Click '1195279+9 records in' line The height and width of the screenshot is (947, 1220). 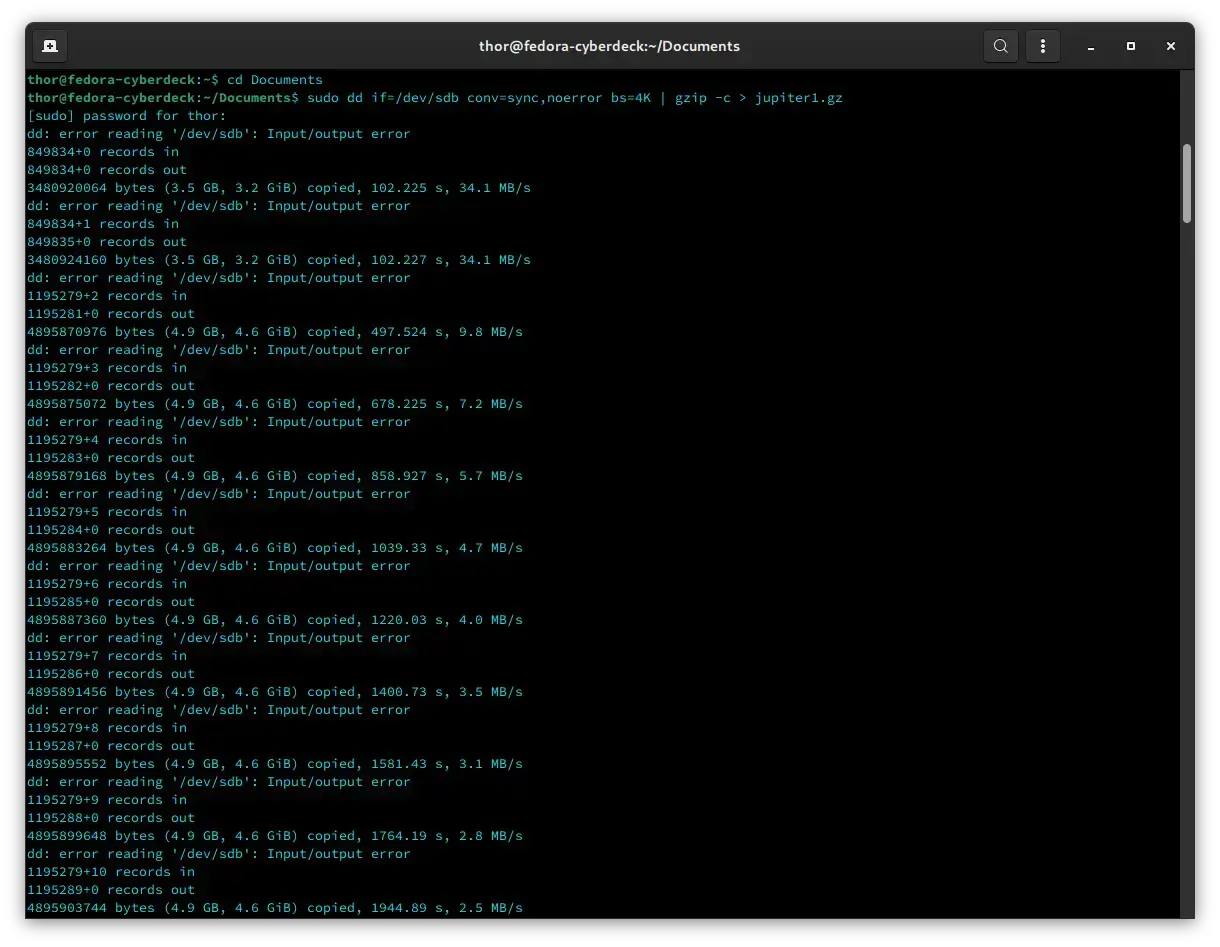point(107,799)
